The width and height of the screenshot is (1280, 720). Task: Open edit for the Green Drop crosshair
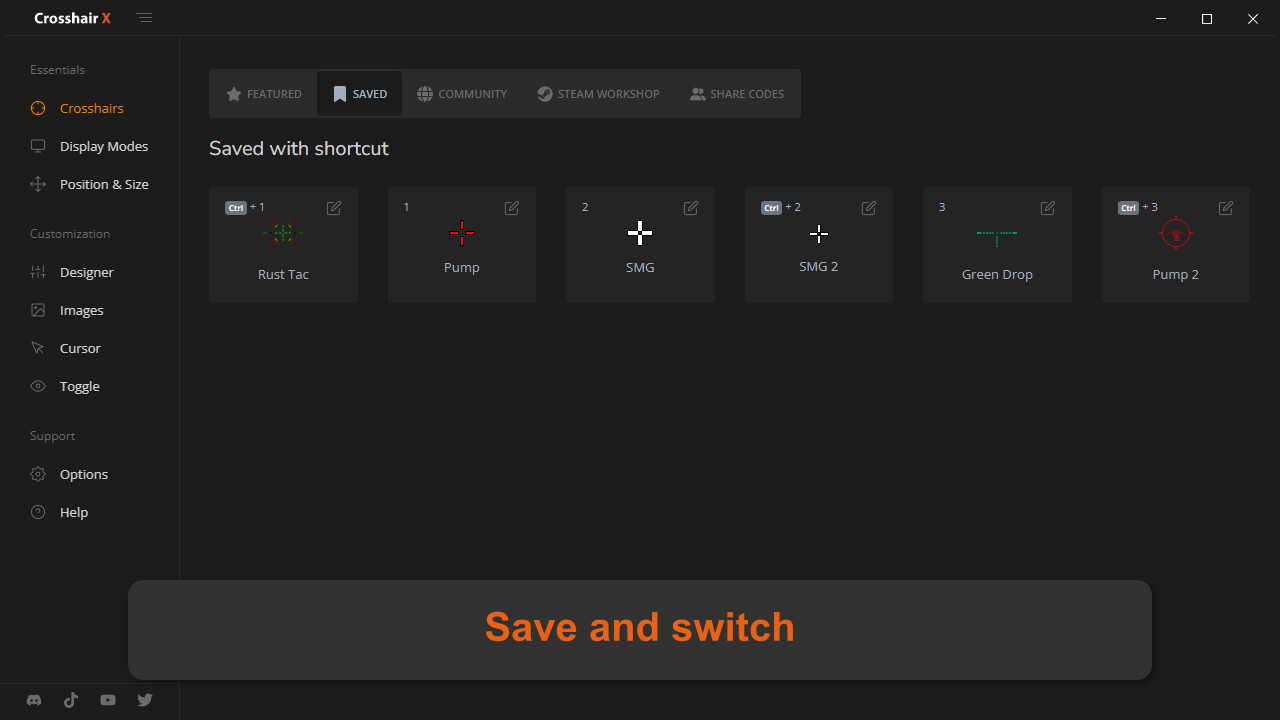point(1048,208)
